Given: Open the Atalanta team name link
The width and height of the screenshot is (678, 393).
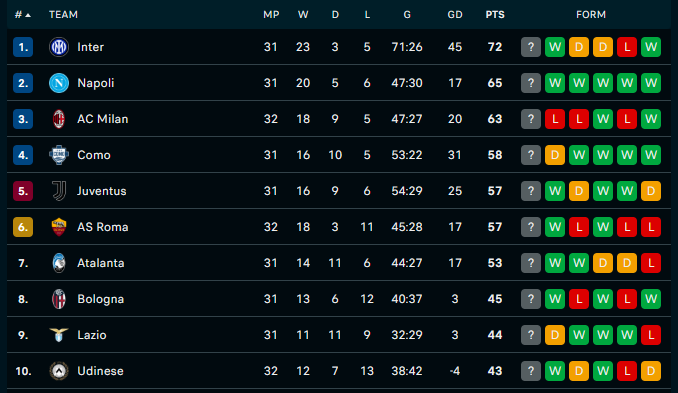Looking at the screenshot, I should pyautogui.click(x=101, y=263).
